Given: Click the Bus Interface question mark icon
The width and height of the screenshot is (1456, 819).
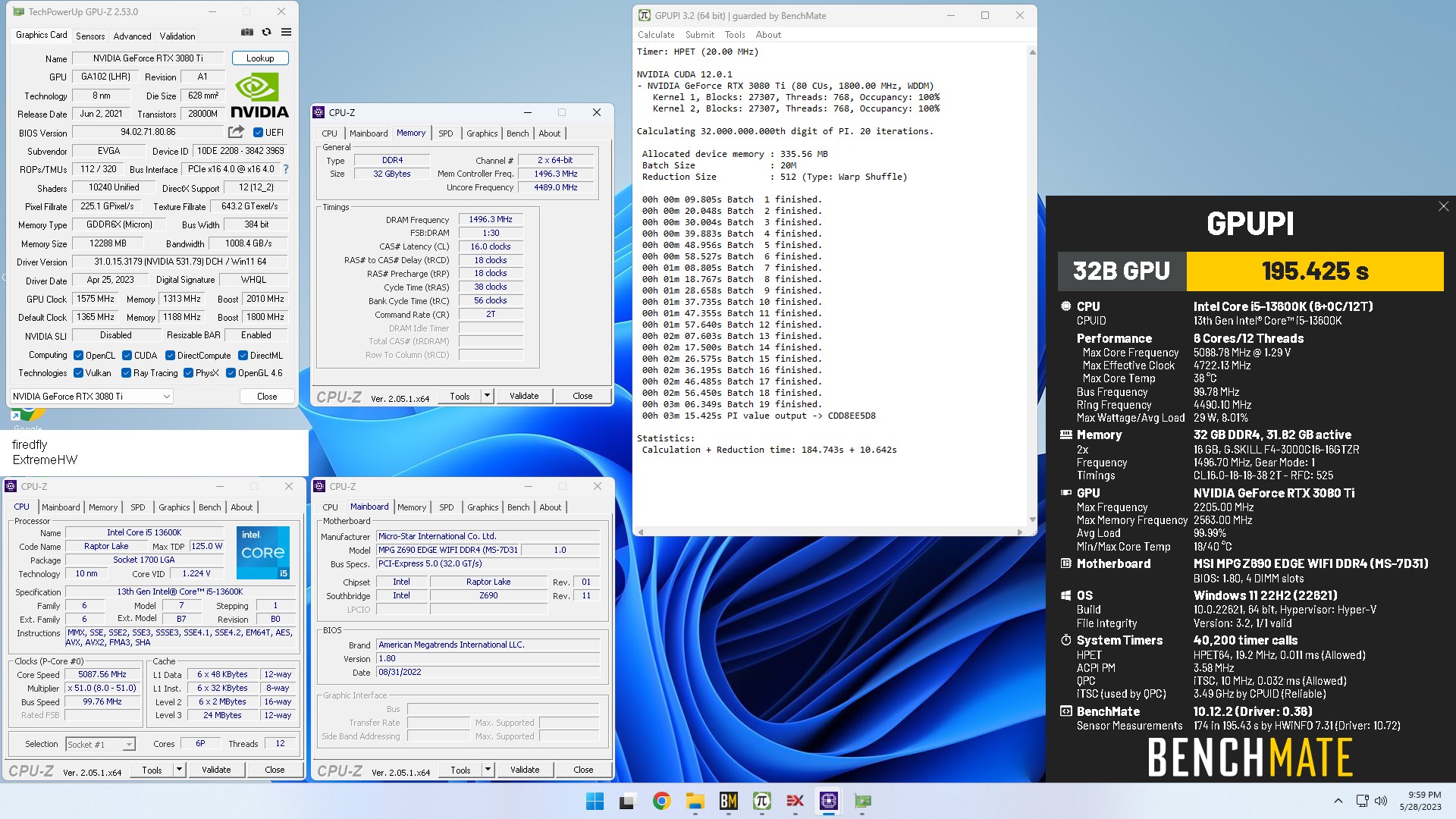Looking at the screenshot, I should (x=286, y=169).
